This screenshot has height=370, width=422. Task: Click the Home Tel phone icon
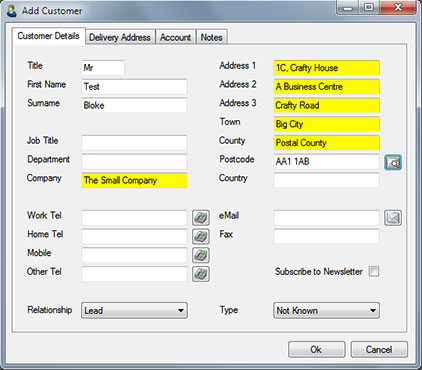click(201, 237)
